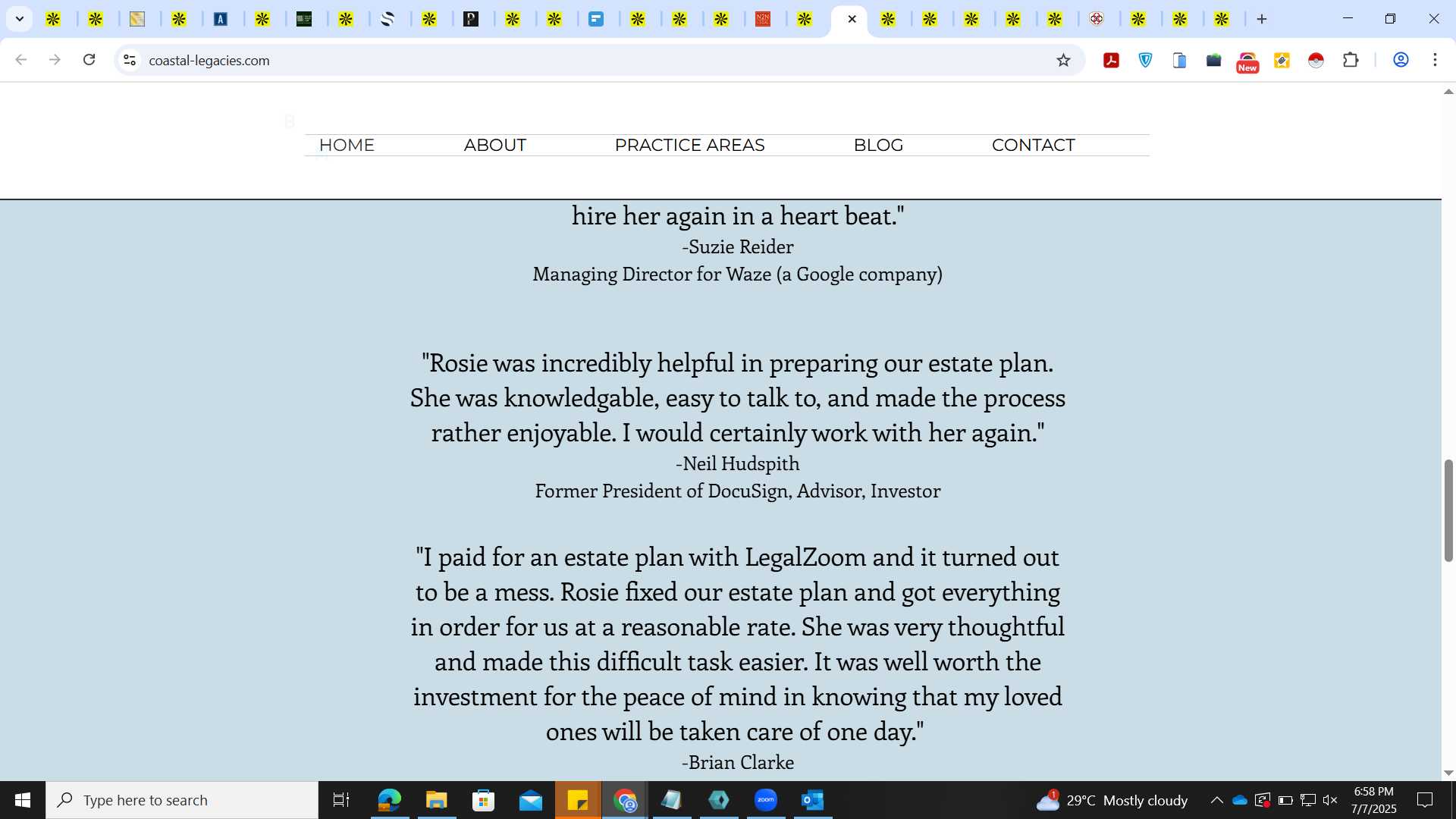Open Microsoft Store from taskbar
1456x819 pixels.
(483, 800)
